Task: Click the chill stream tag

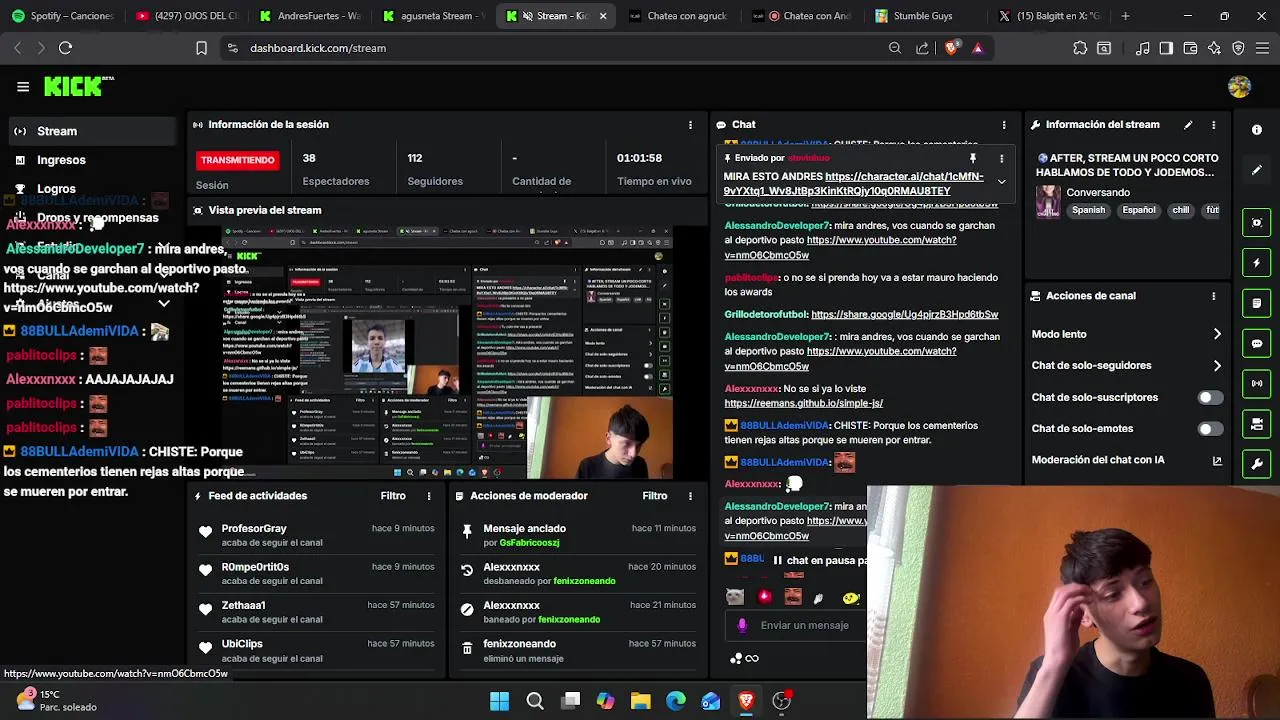Action: [x=1181, y=211]
